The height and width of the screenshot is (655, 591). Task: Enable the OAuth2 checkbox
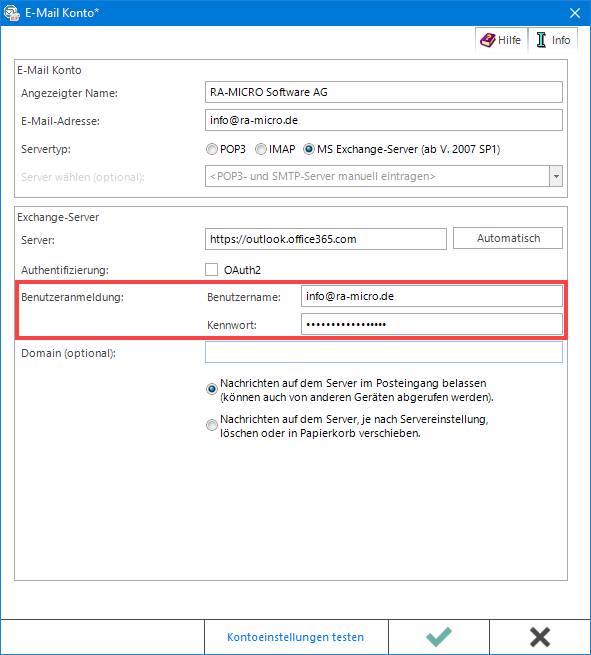tap(211, 270)
